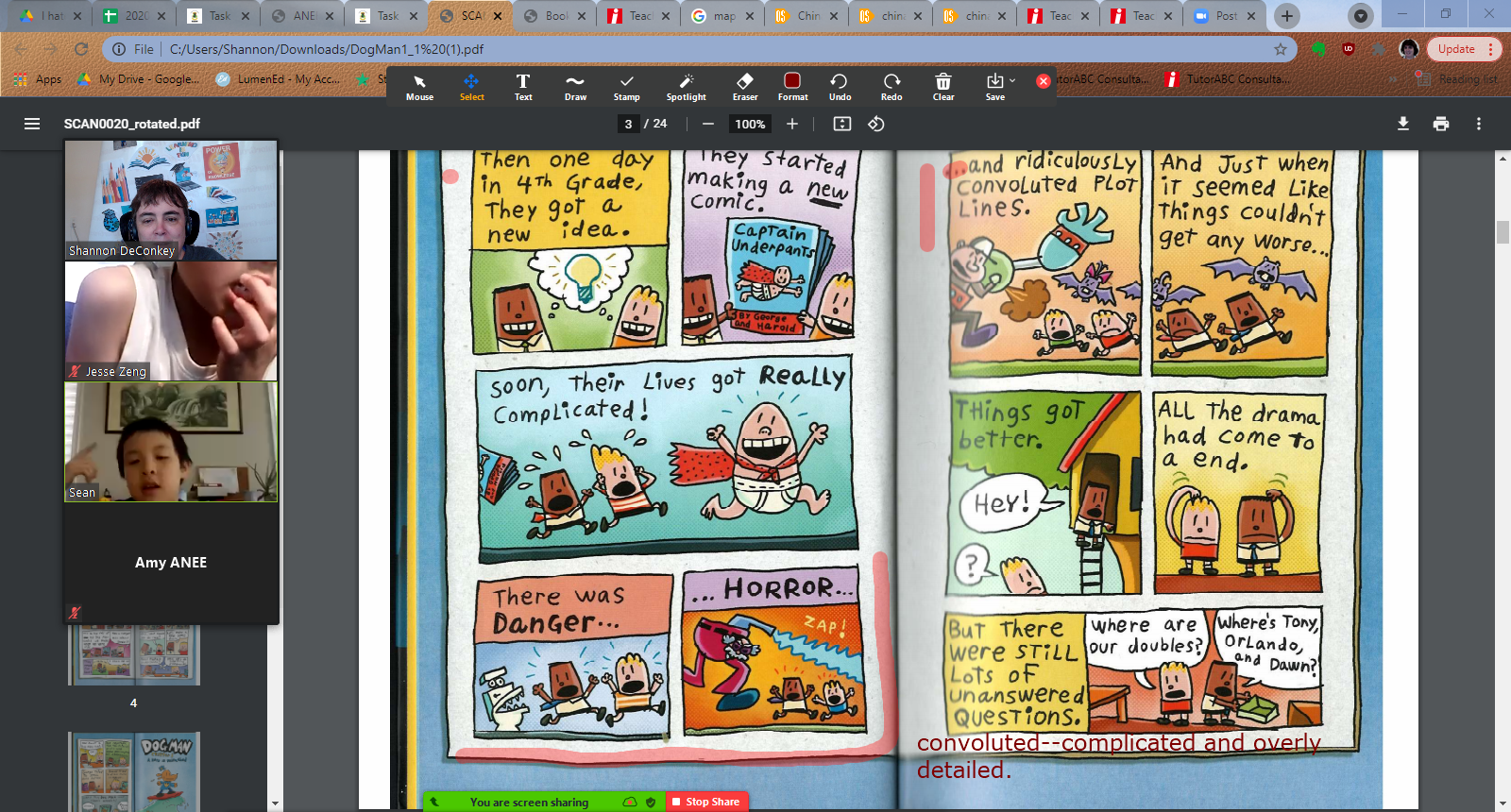Image resolution: width=1511 pixels, height=812 pixels.
Task: Open the meeting security shield icon
Action: pos(651,803)
